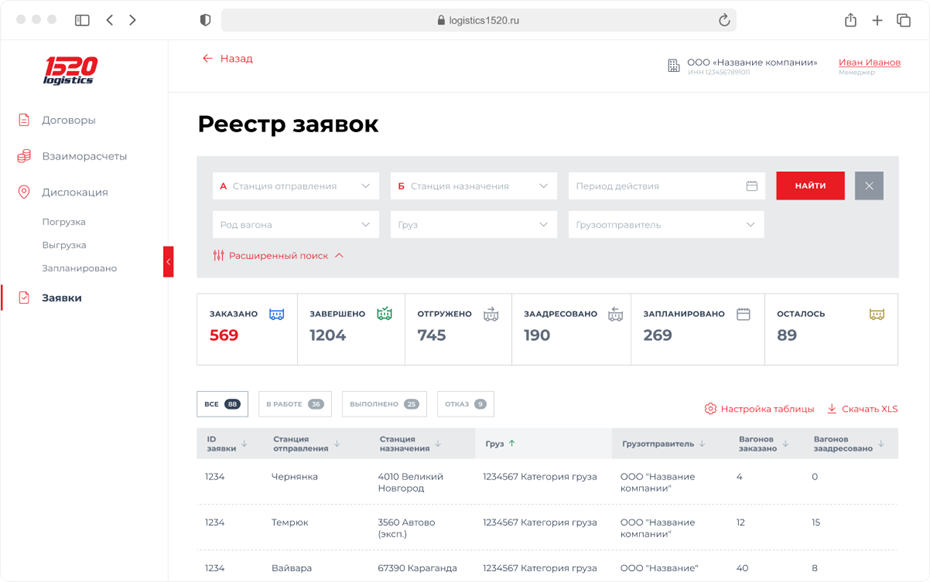Go back via Назад link
930x582 pixels.
[228, 58]
